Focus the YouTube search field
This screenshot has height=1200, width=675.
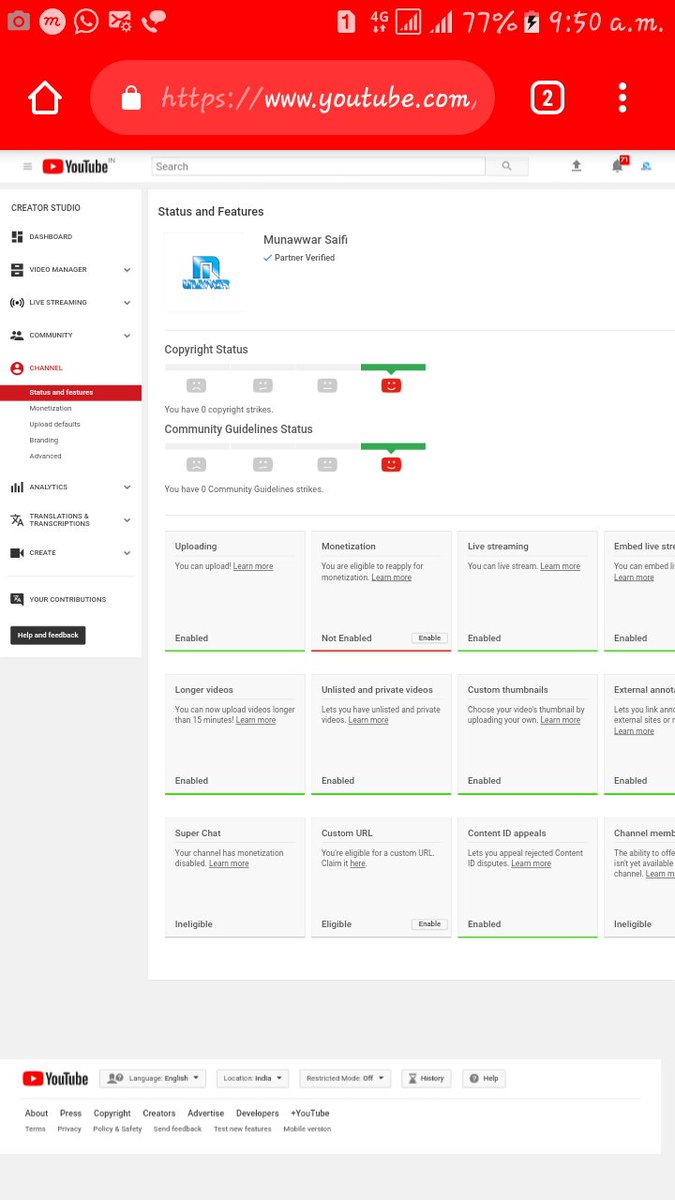click(318, 167)
